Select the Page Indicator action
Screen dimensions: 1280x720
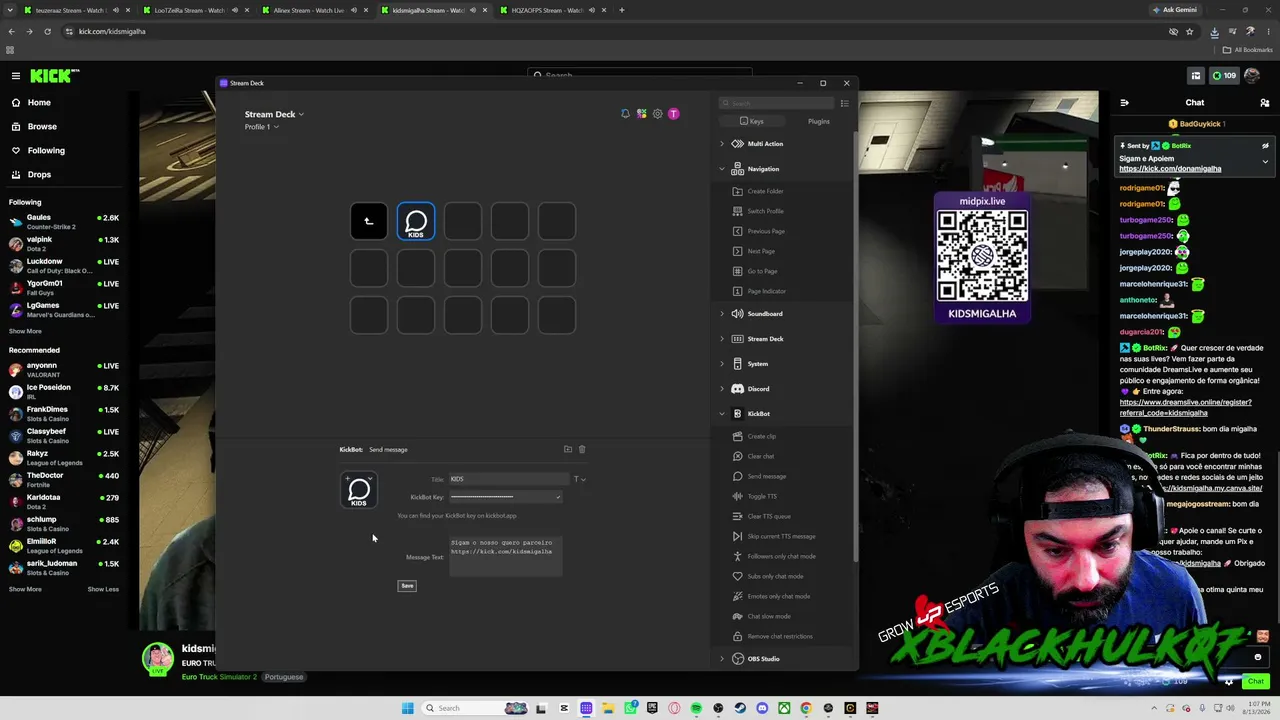coord(767,291)
